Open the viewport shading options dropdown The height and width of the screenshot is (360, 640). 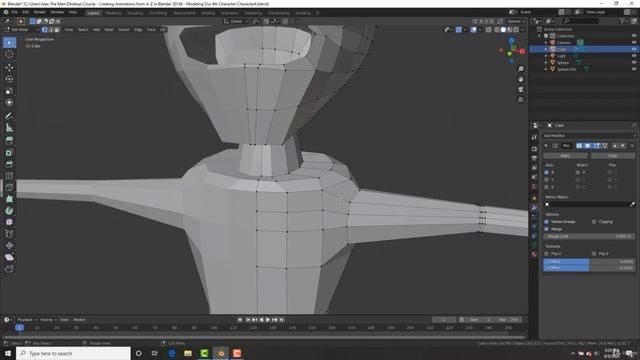522,29
